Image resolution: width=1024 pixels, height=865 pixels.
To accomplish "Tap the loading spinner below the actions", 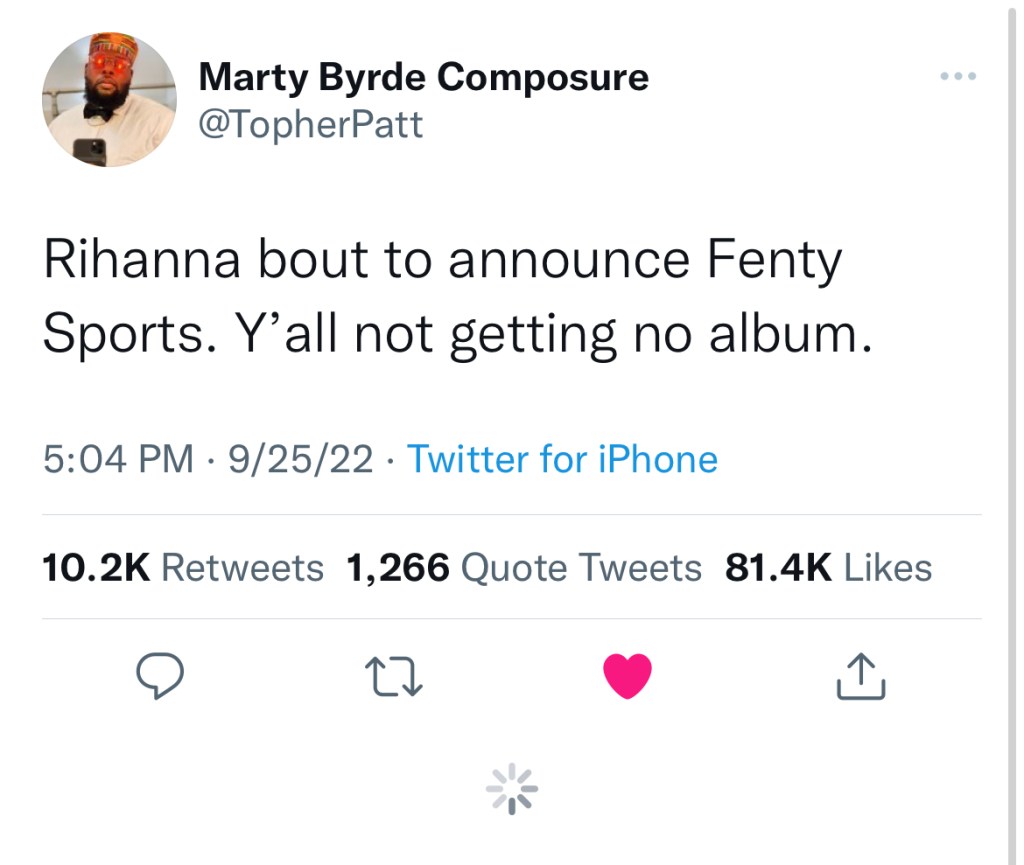I will (512, 790).
